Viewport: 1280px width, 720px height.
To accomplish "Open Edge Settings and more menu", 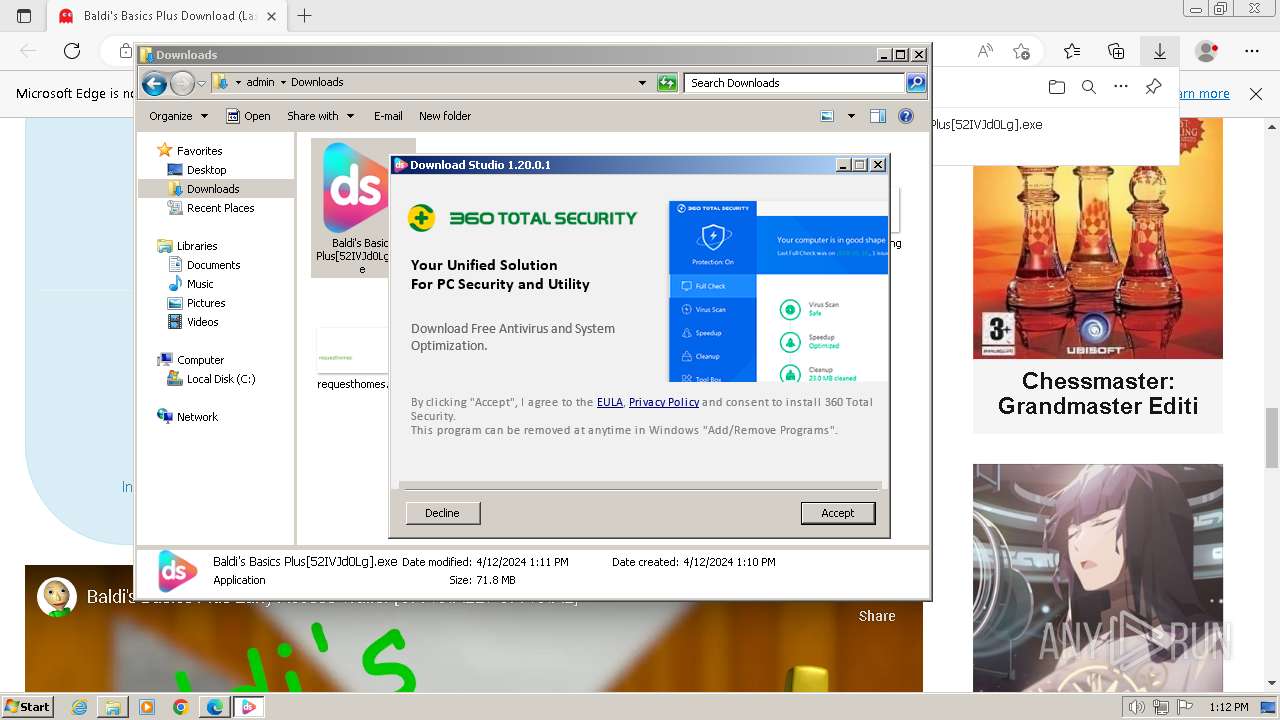I will [x=1252, y=51].
